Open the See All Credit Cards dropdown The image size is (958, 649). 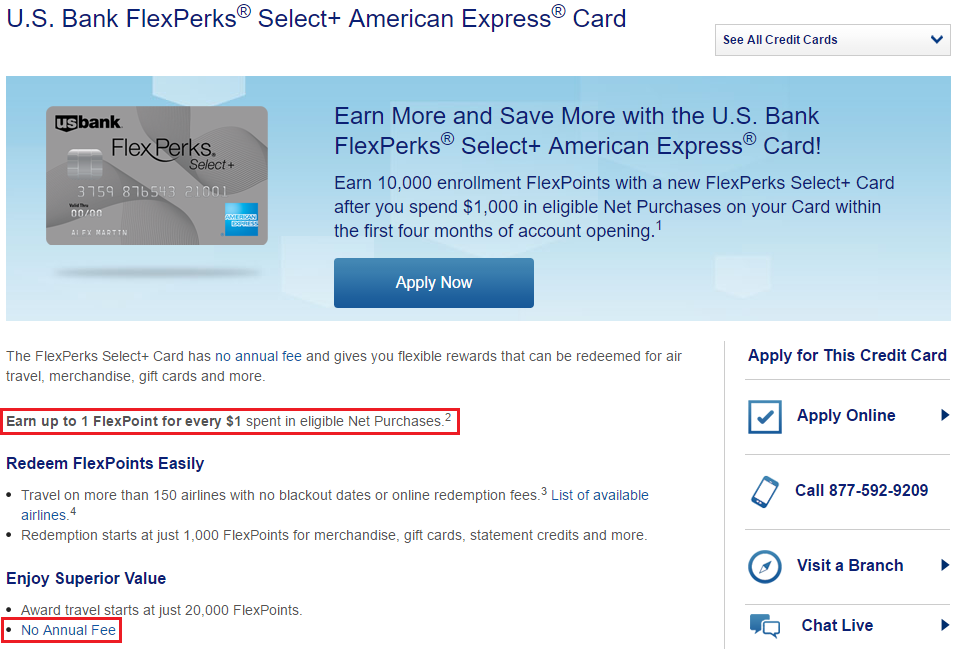[x=832, y=40]
